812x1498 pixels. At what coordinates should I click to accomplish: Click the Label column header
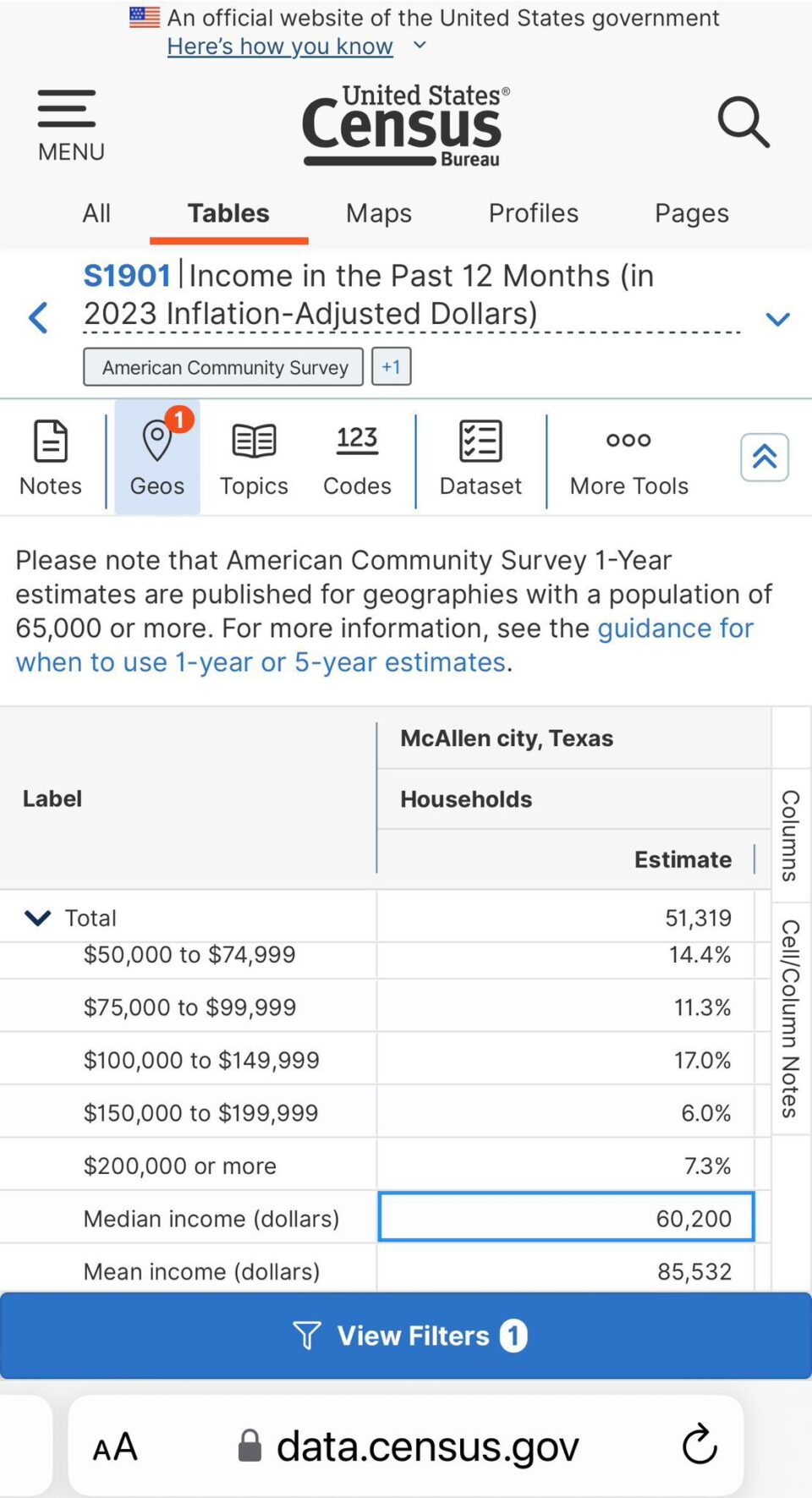tap(52, 798)
